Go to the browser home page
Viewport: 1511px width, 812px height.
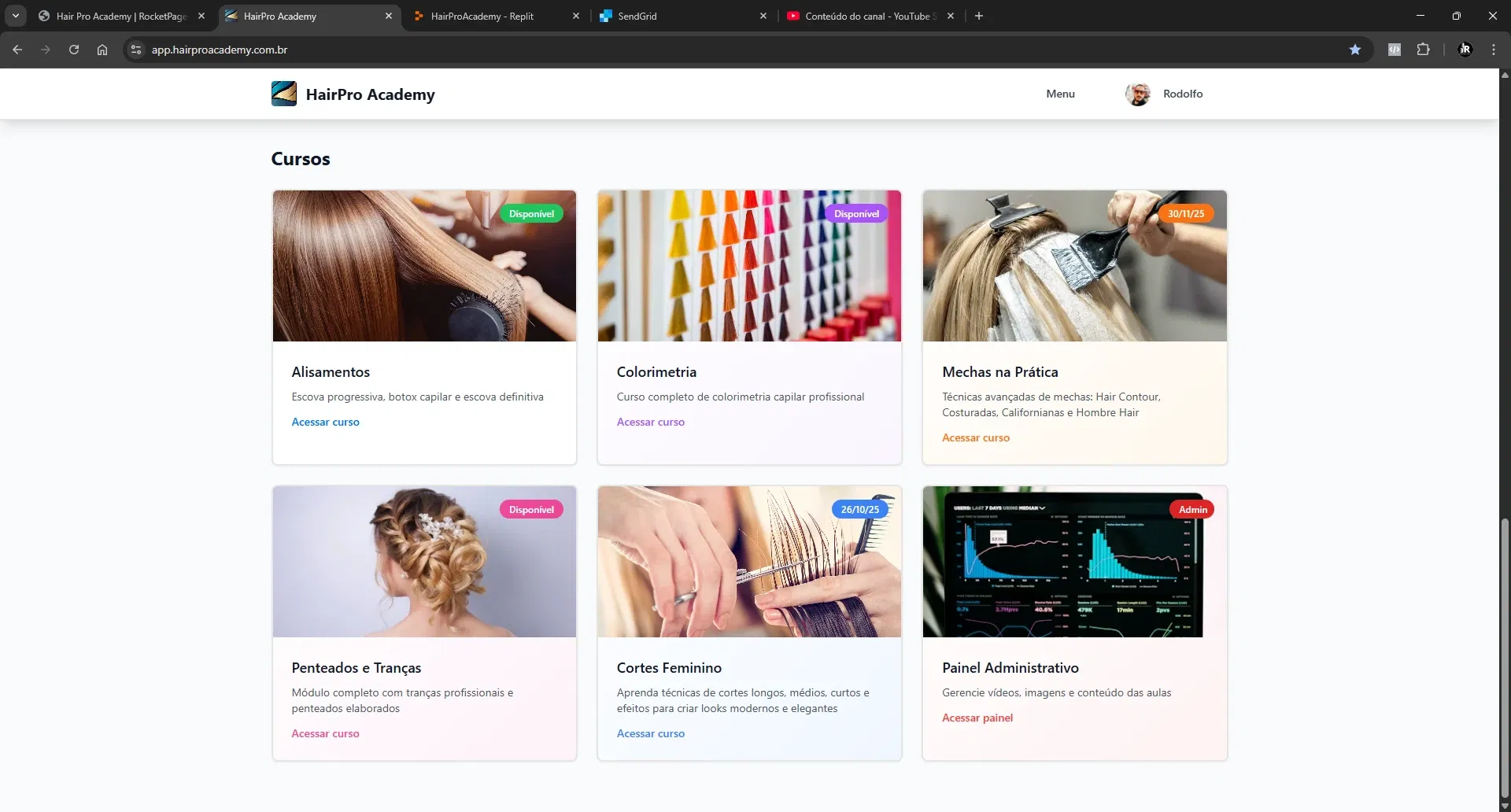[102, 50]
